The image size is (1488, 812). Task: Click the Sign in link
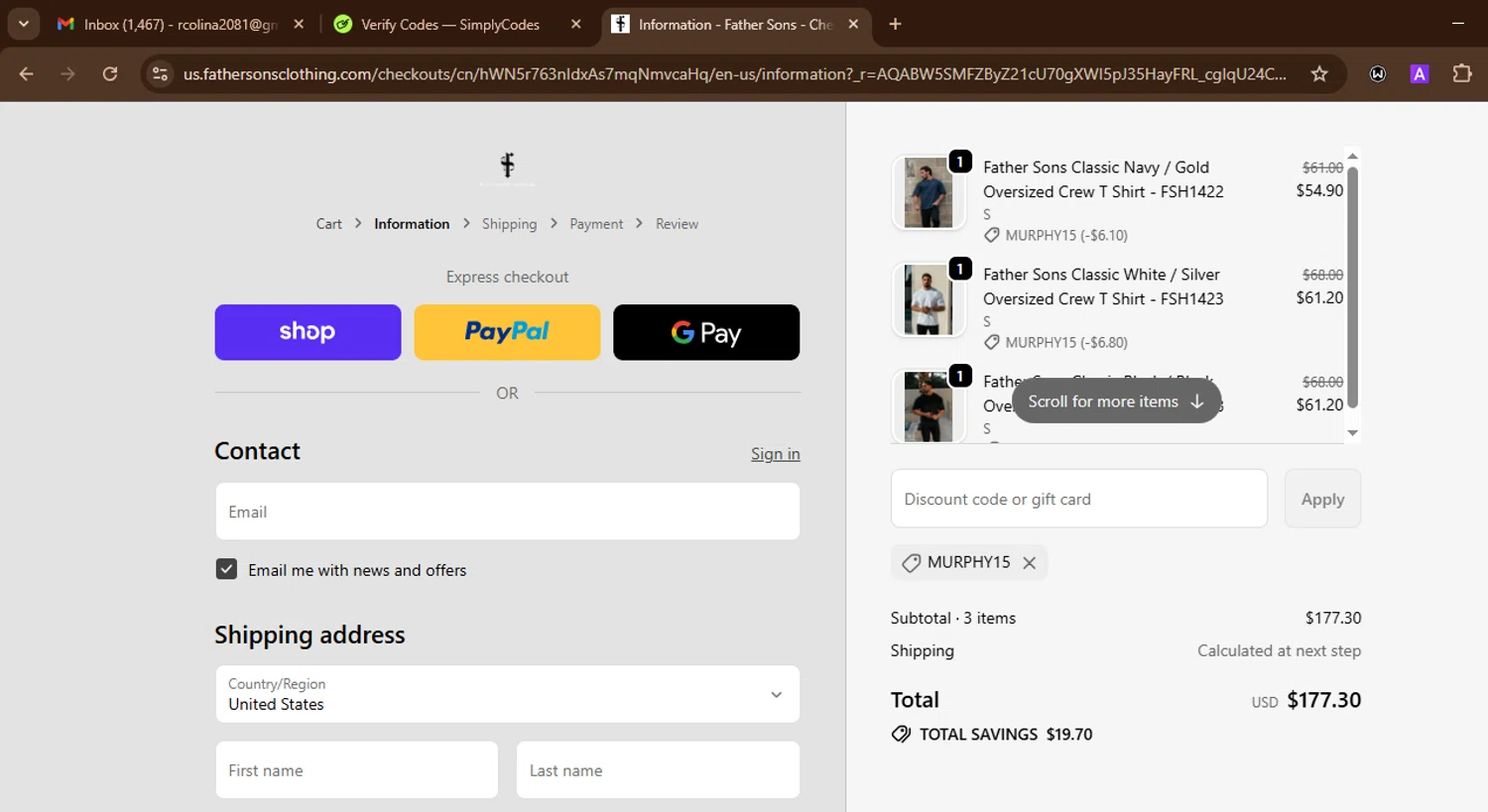coord(776,454)
